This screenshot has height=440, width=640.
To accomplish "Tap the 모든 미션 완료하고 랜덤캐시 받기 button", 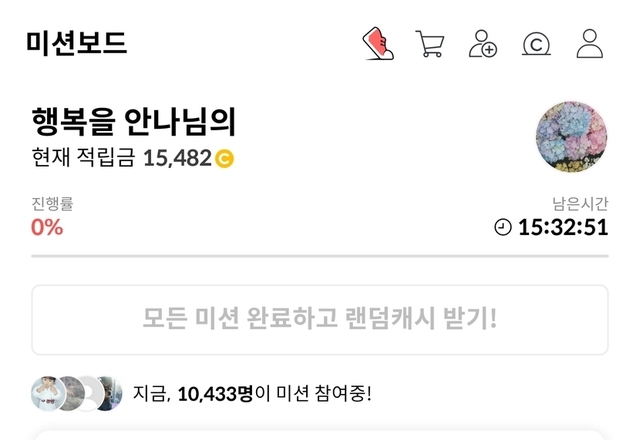I will pyautogui.click(x=320, y=320).
